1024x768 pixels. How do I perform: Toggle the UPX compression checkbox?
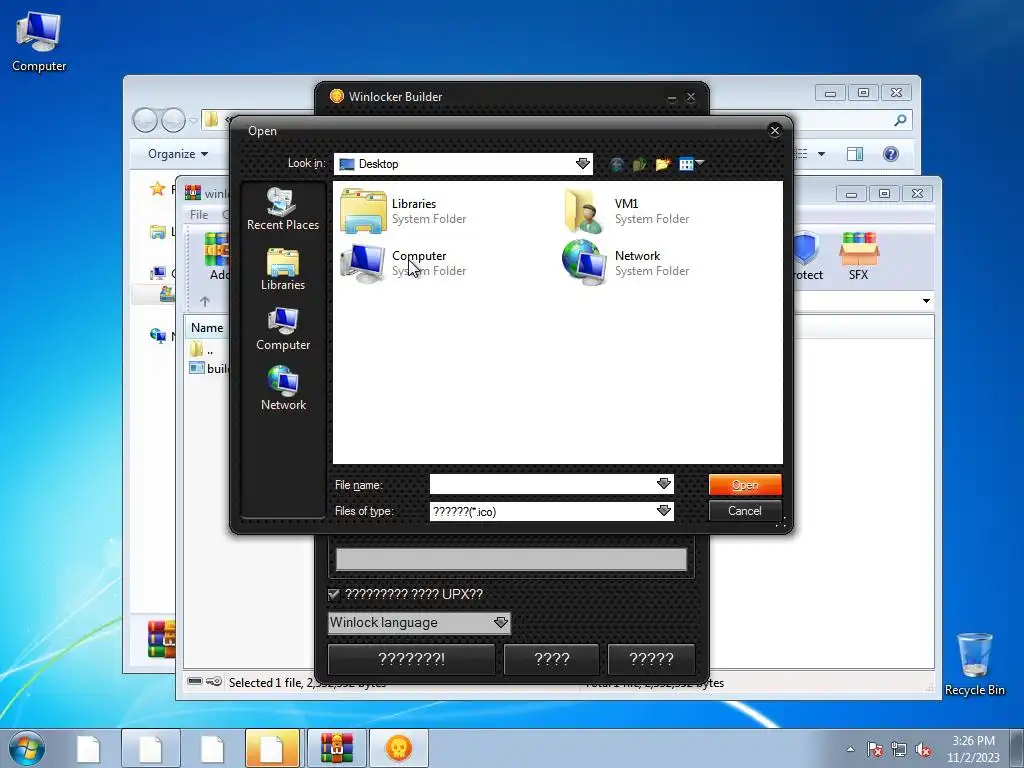pos(334,594)
